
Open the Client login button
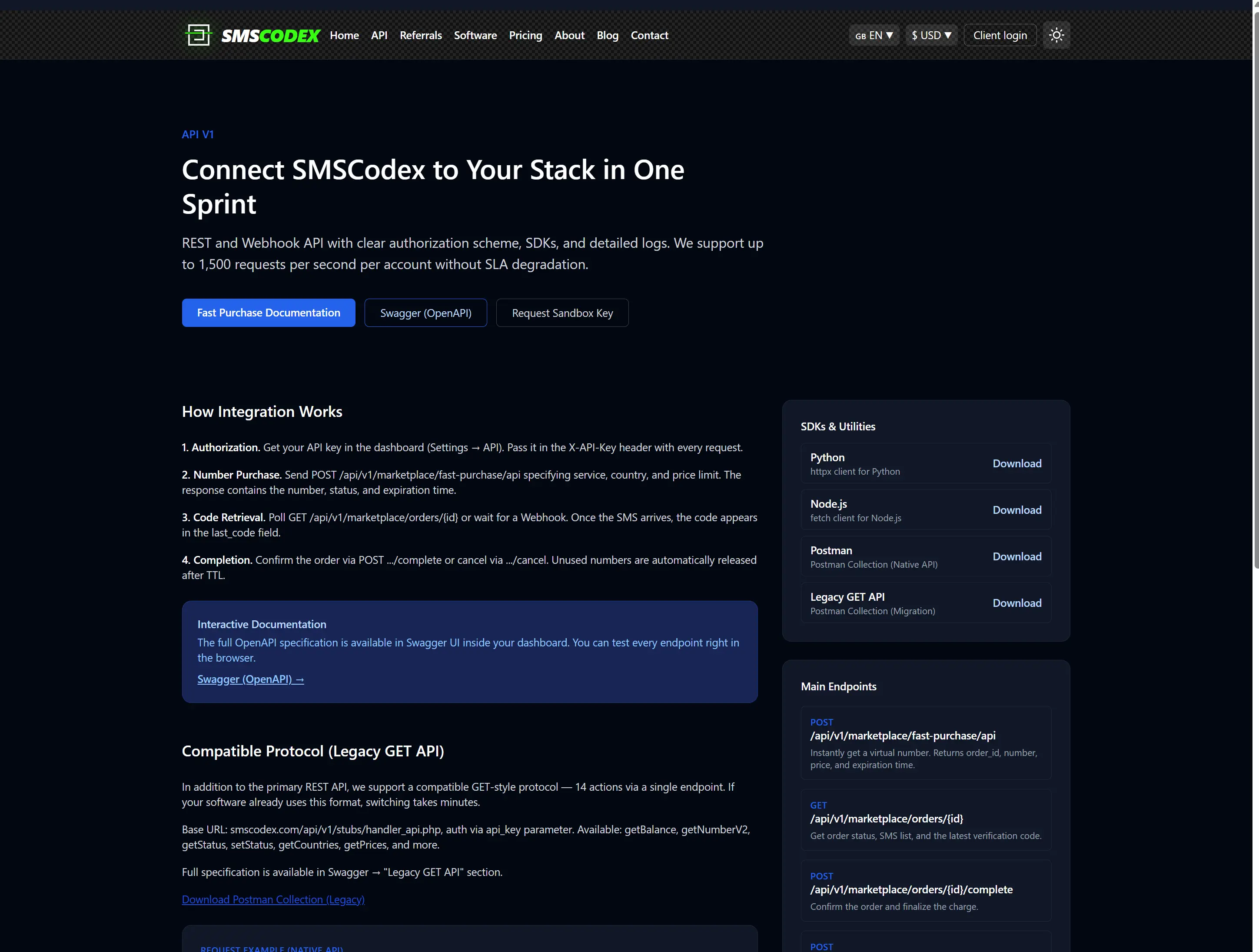tap(1000, 35)
